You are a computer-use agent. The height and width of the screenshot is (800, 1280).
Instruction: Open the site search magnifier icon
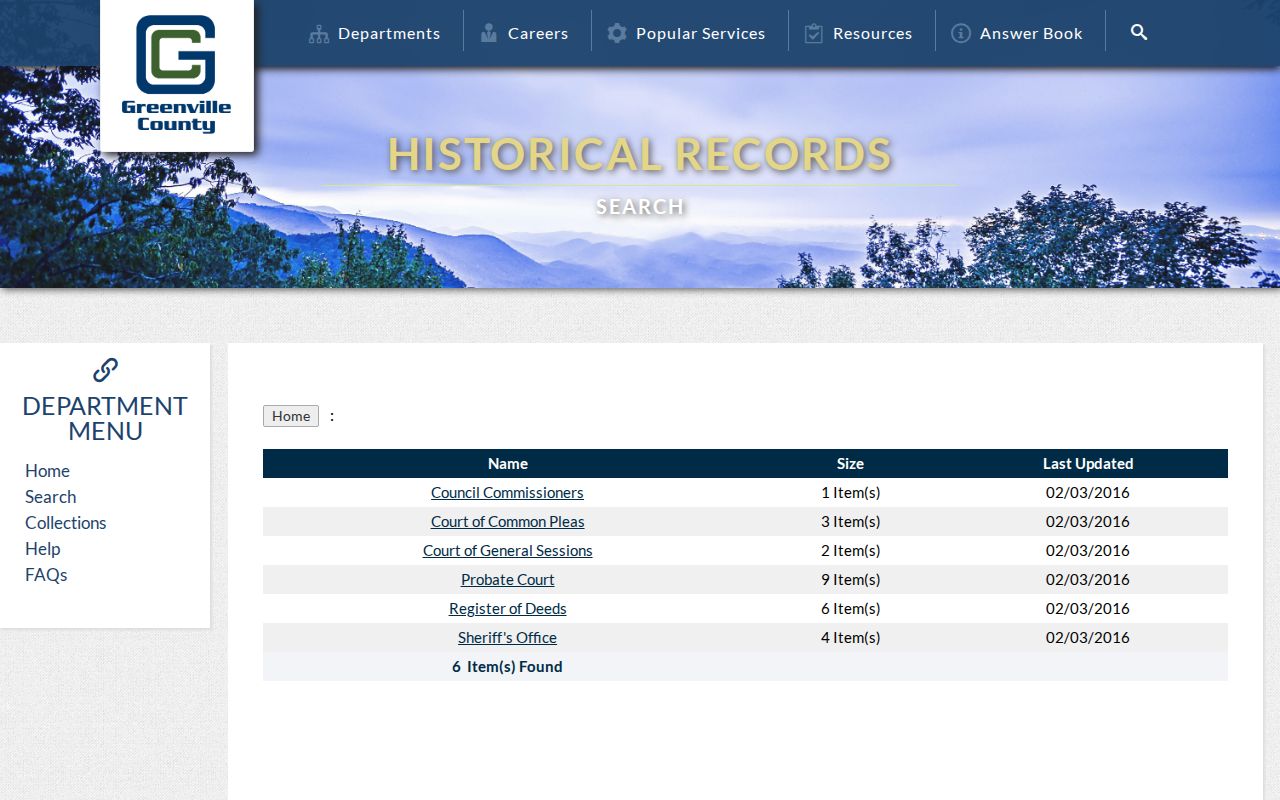[1139, 32]
